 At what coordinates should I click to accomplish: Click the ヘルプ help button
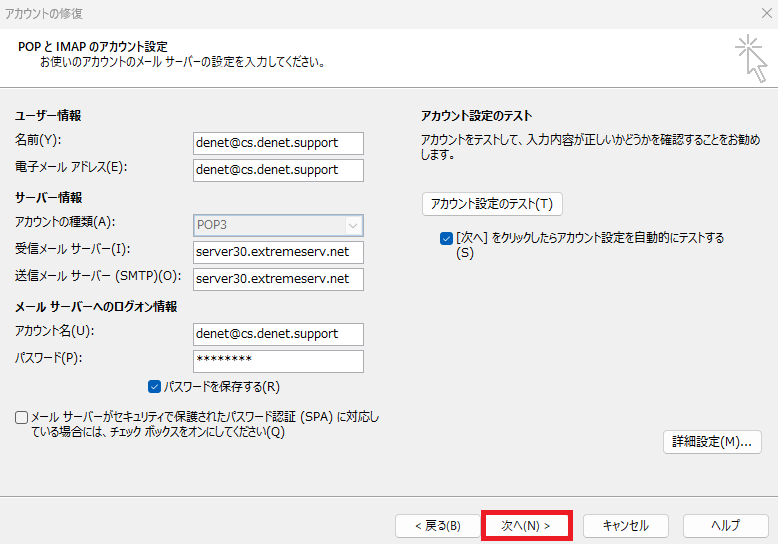(726, 526)
